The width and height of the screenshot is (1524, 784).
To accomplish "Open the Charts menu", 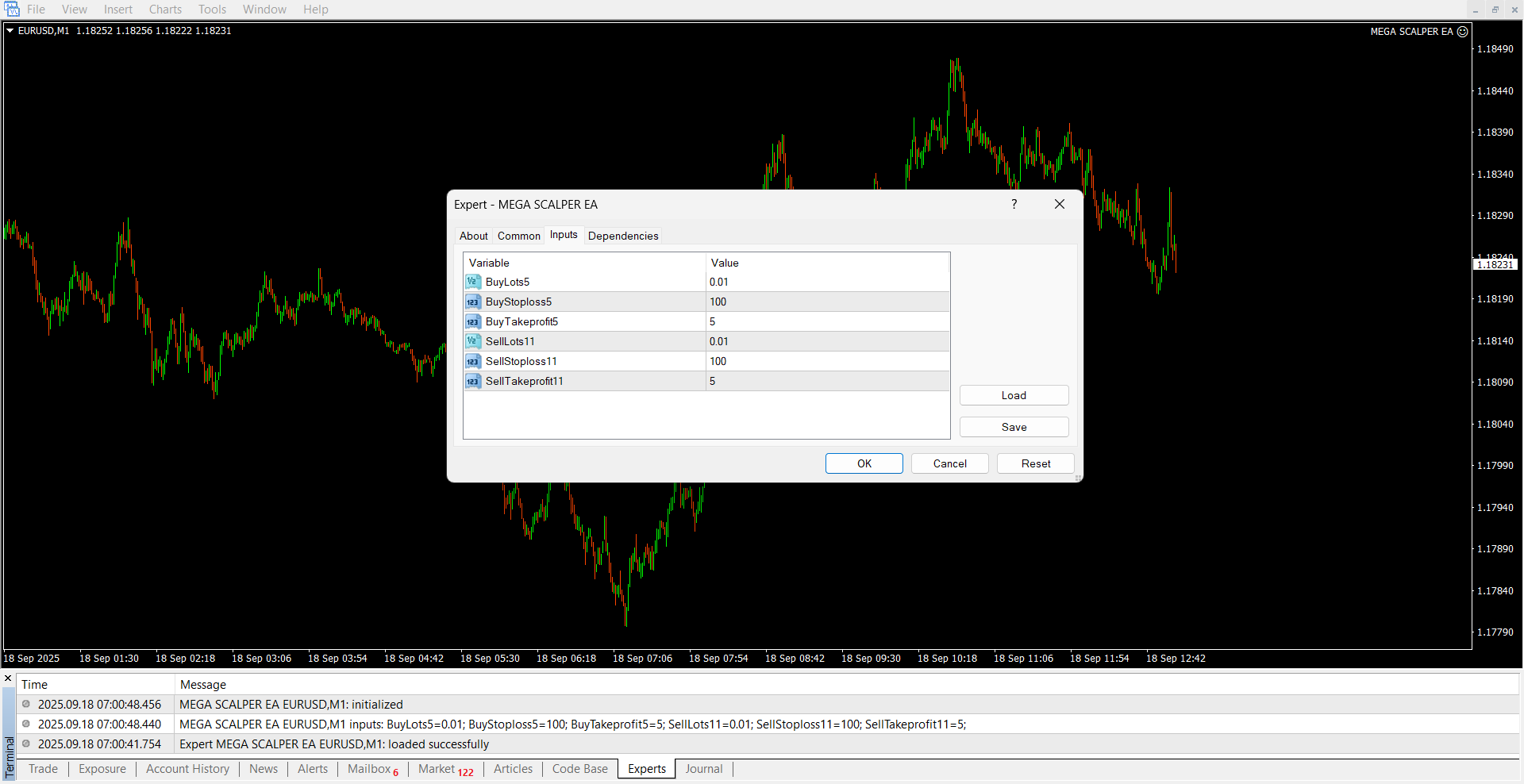I will [165, 10].
